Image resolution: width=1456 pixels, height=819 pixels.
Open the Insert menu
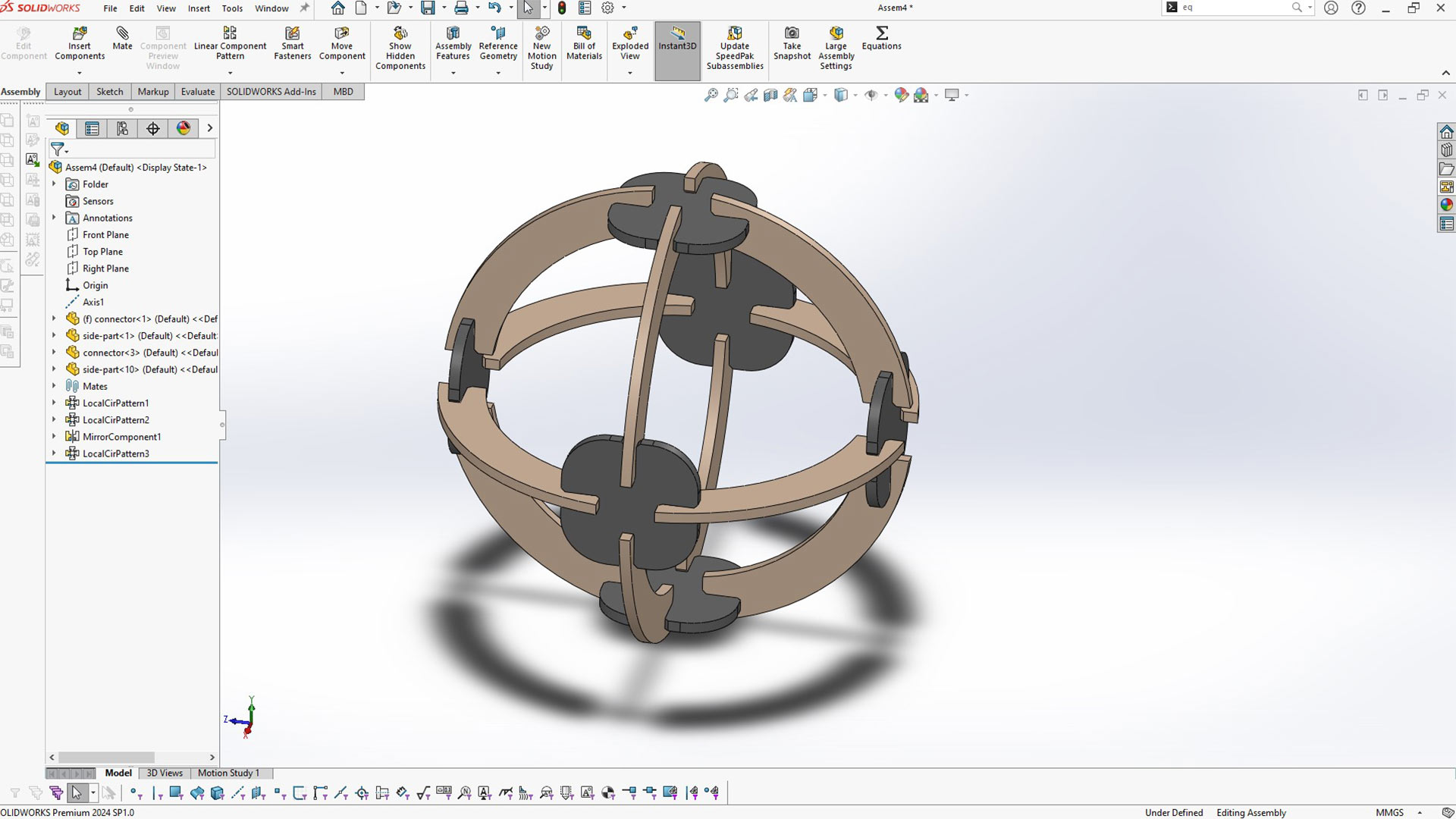(x=199, y=8)
